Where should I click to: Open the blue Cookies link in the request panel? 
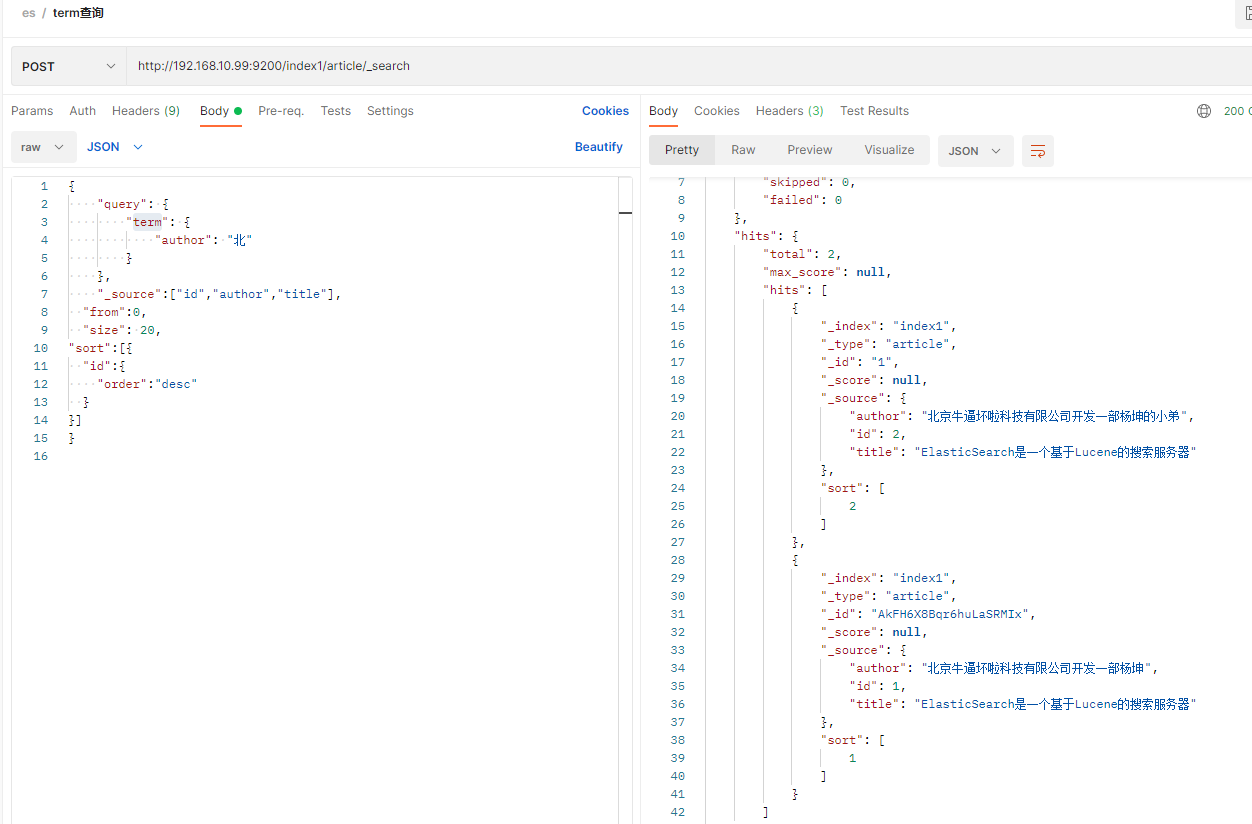605,111
